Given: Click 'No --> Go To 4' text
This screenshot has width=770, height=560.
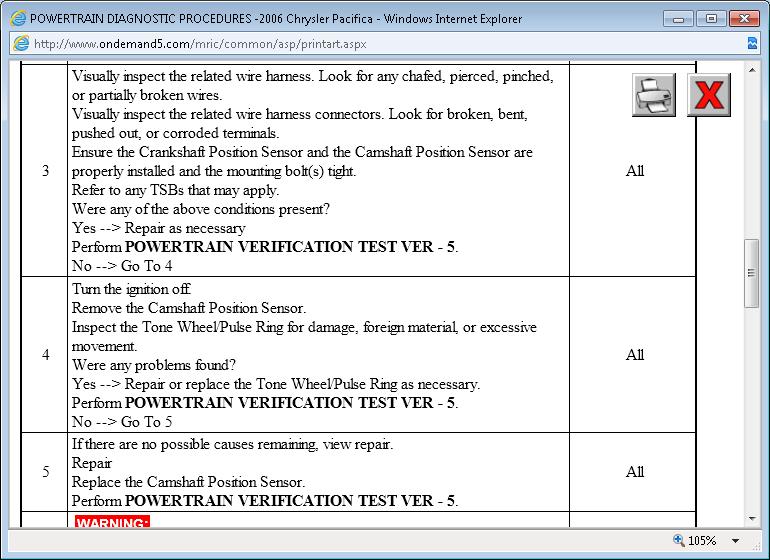Looking at the screenshot, I should [x=122, y=266].
